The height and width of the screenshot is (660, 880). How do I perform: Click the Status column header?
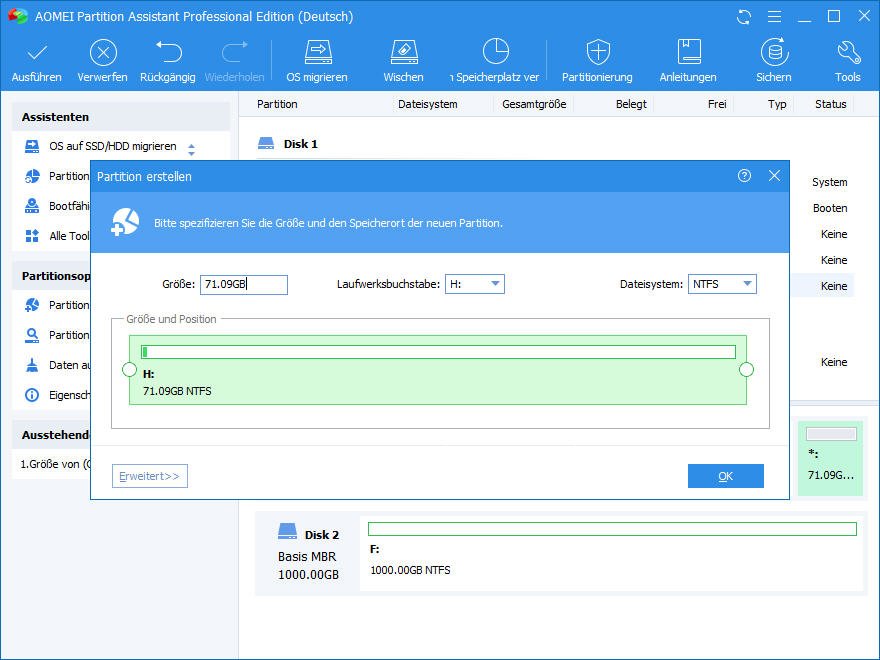831,104
